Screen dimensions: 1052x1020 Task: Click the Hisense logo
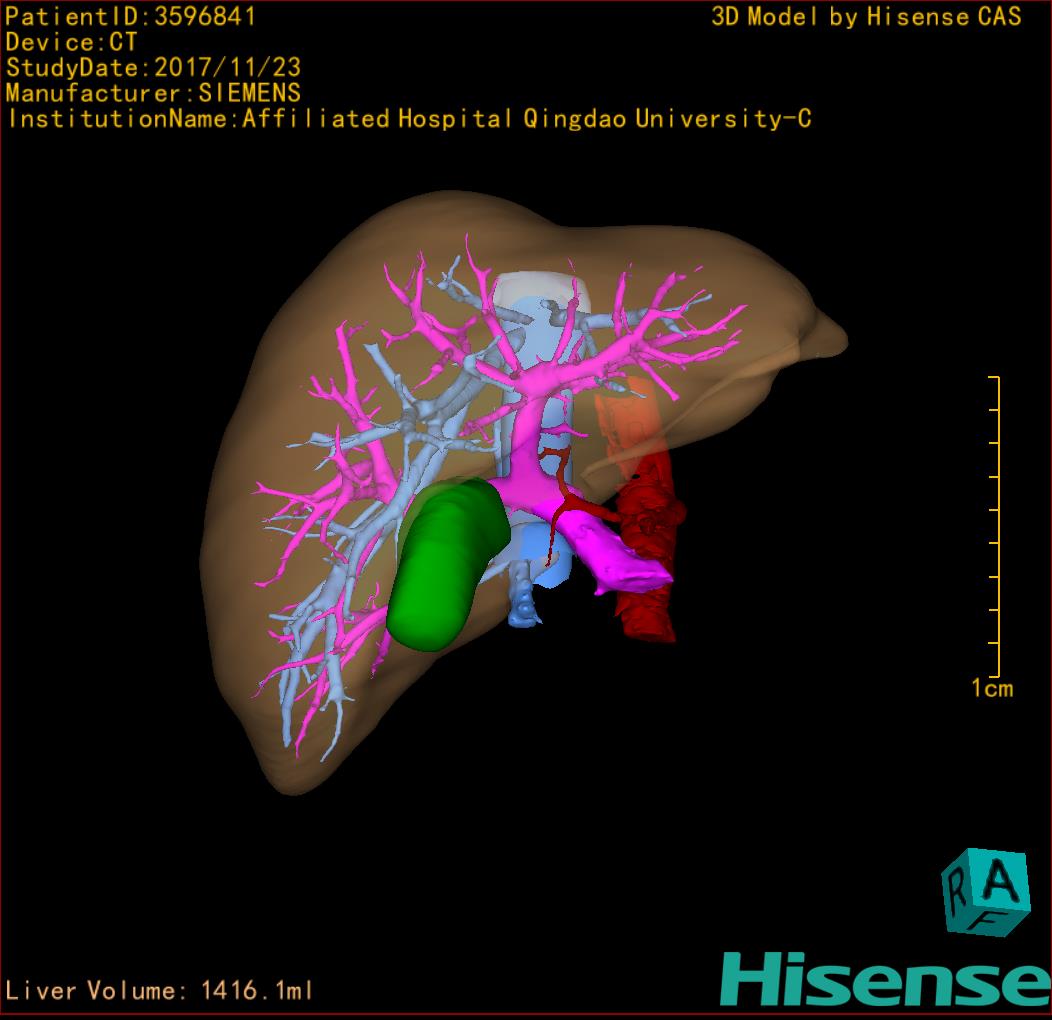click(x=885, y=979)
